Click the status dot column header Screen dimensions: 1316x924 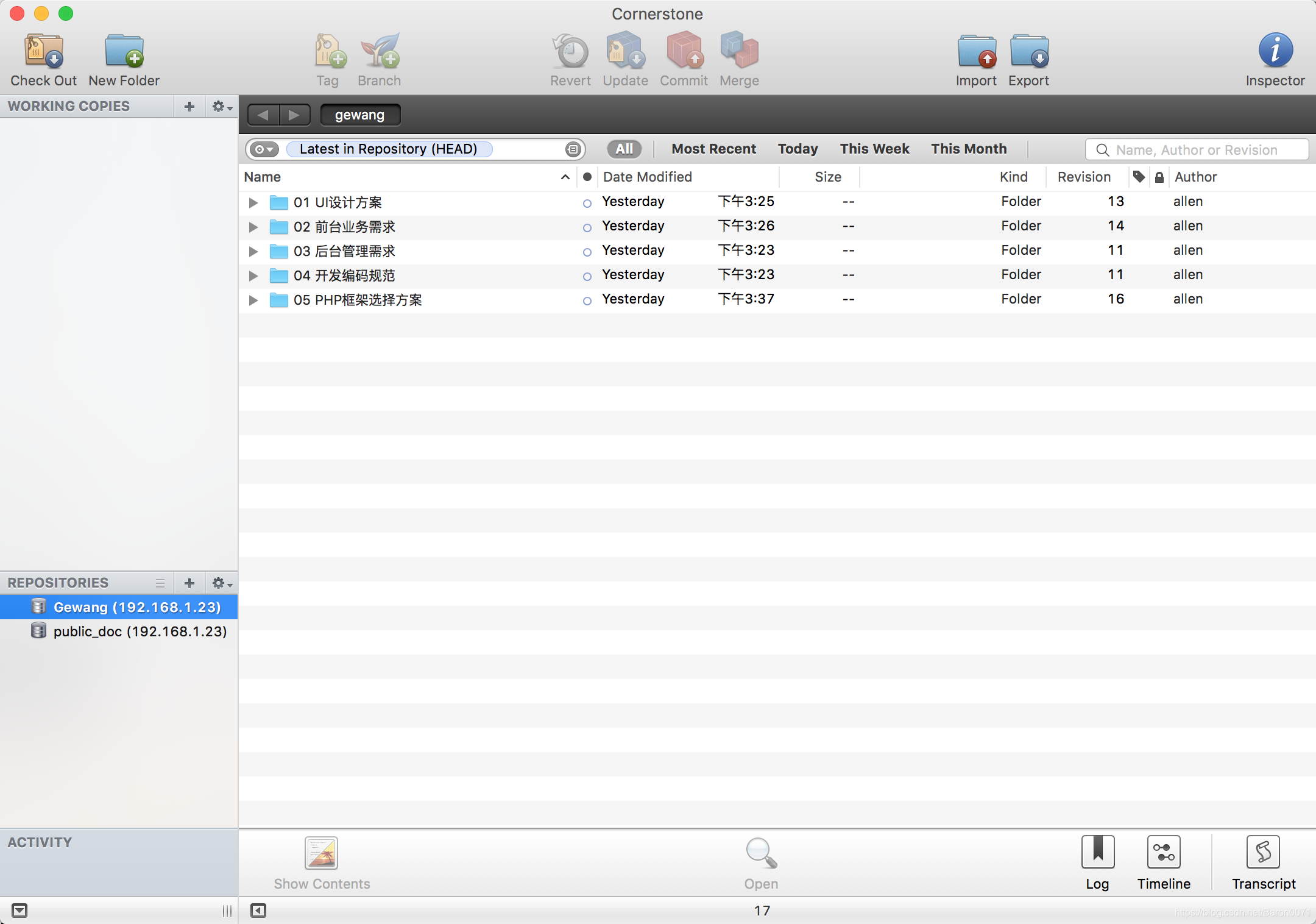tap(587, 177)
